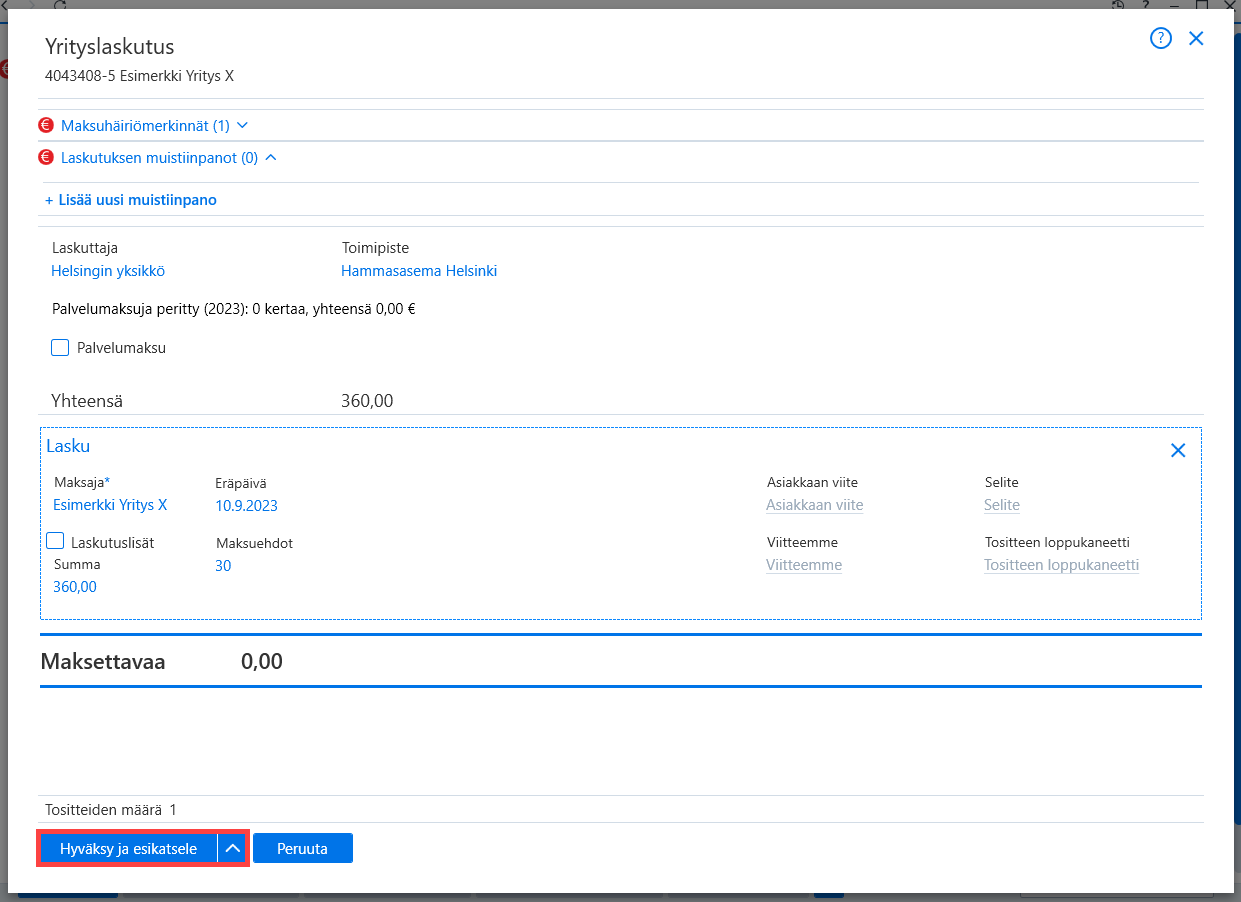Open the arrow menu next to Hyväksy ja esikatsele
The width and height of the screenshot is (1241, 902).
(232, 848)
